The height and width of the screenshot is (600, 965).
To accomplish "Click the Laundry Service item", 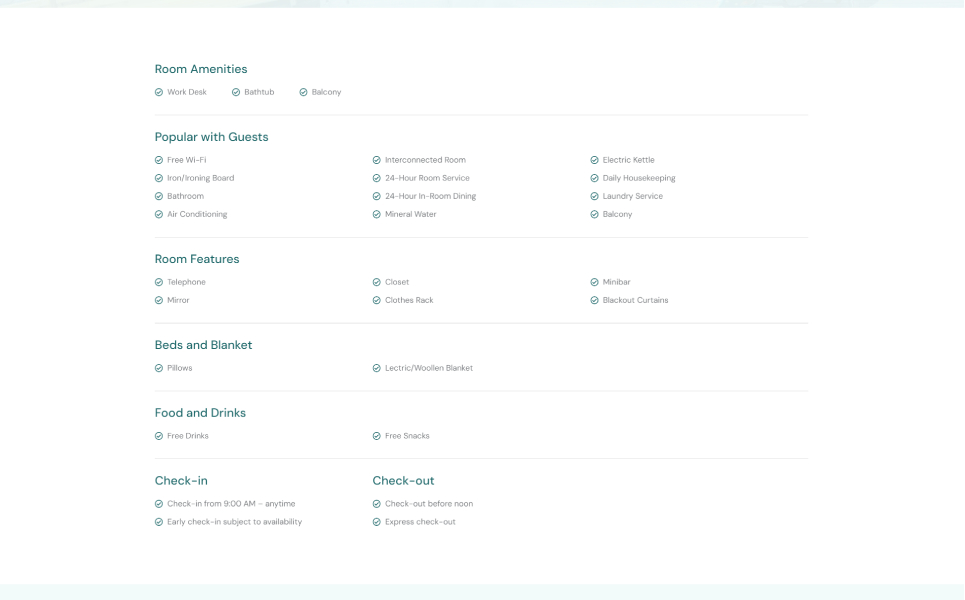I will point(631,196).
